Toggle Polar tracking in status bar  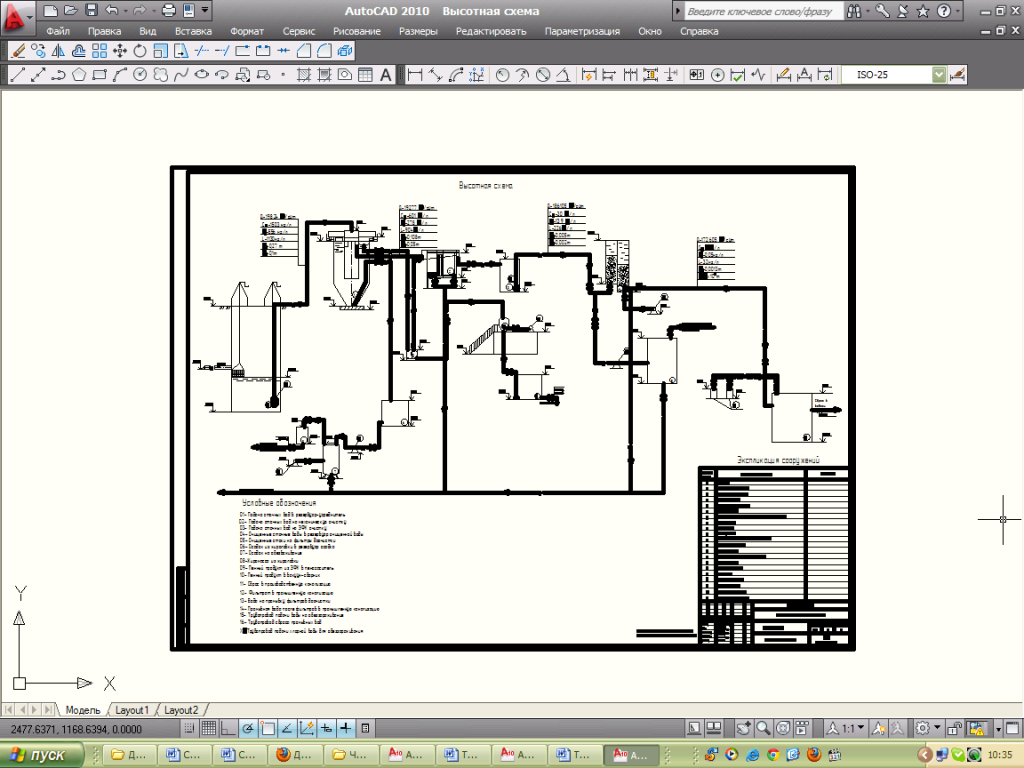click(x=248, y=728)
